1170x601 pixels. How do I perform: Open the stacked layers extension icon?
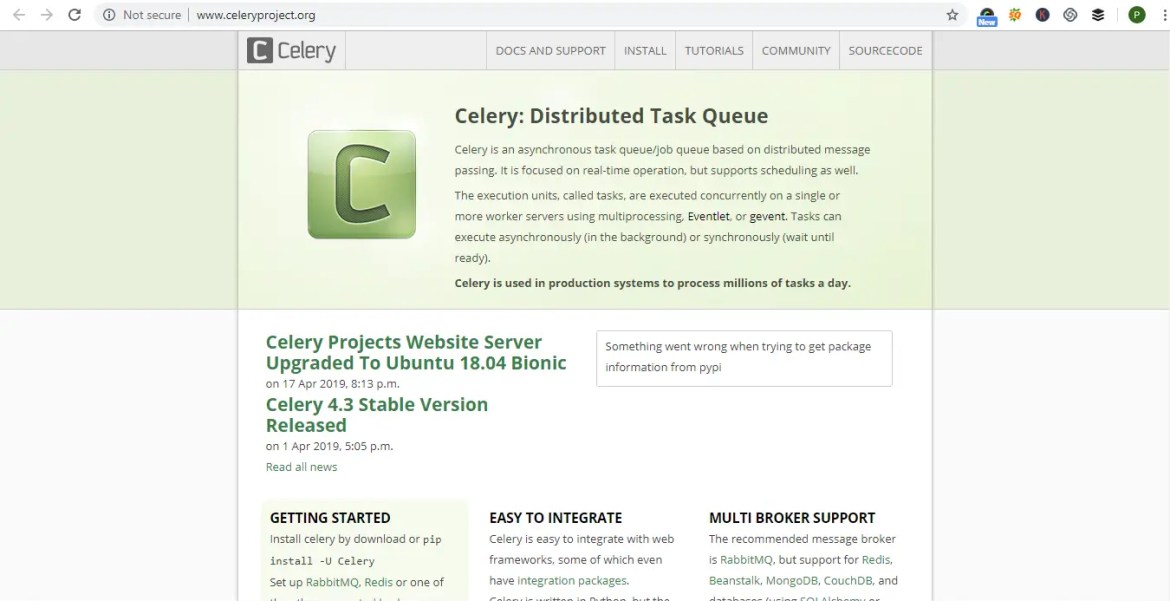[x=1098, y=15]
